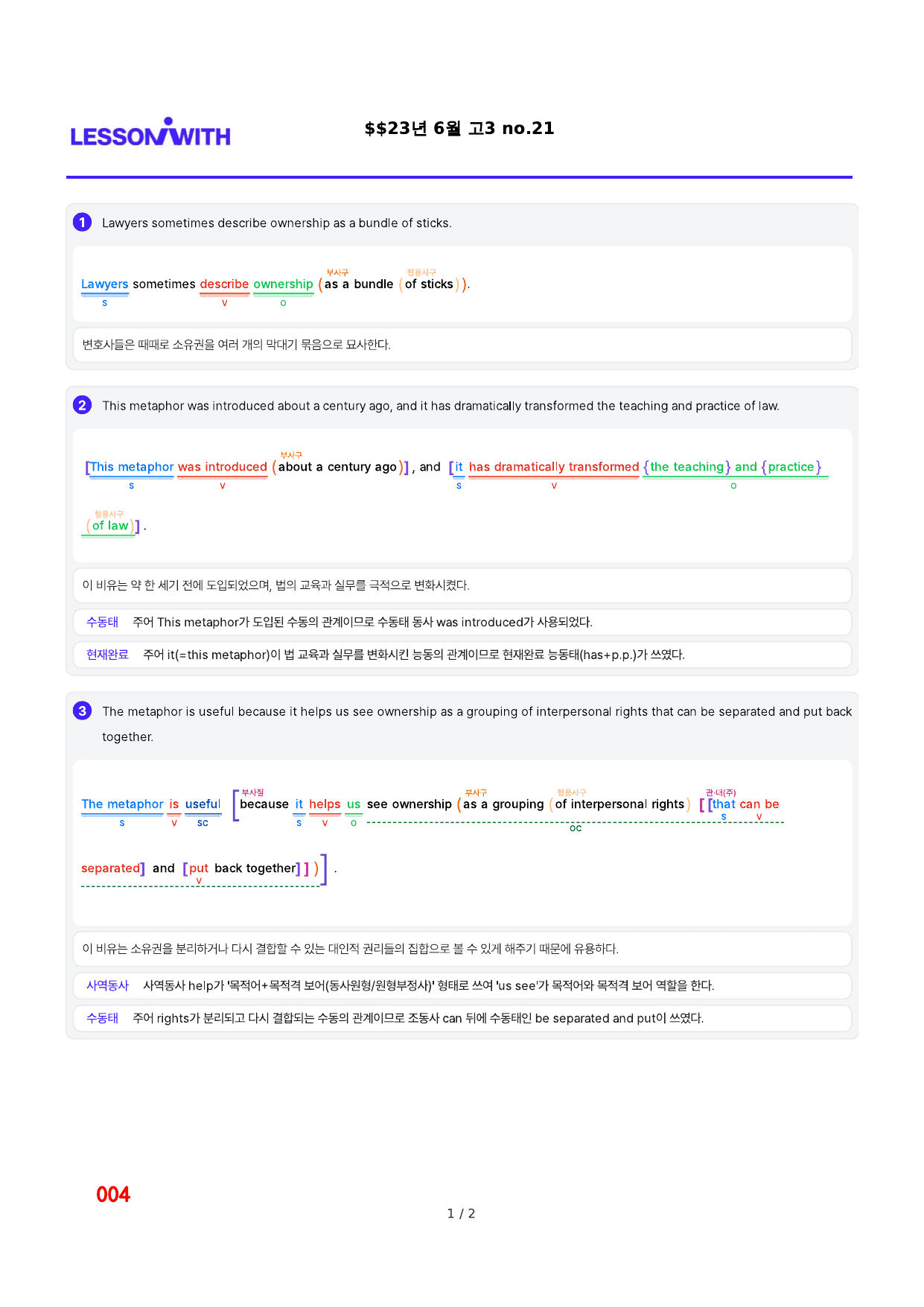Click the Korean translation box of sentence 1
Screen dimensions: 924x1307
(x=462, y=345)
